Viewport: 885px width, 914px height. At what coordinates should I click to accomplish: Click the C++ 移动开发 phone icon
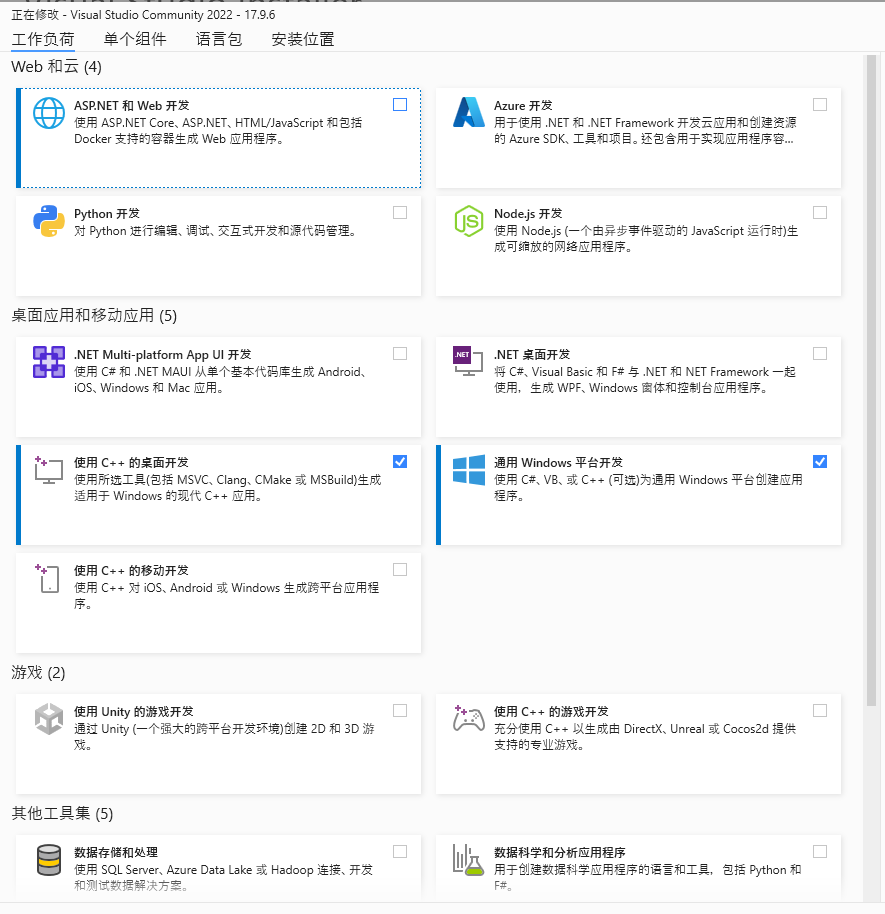[x=48, y=578]
